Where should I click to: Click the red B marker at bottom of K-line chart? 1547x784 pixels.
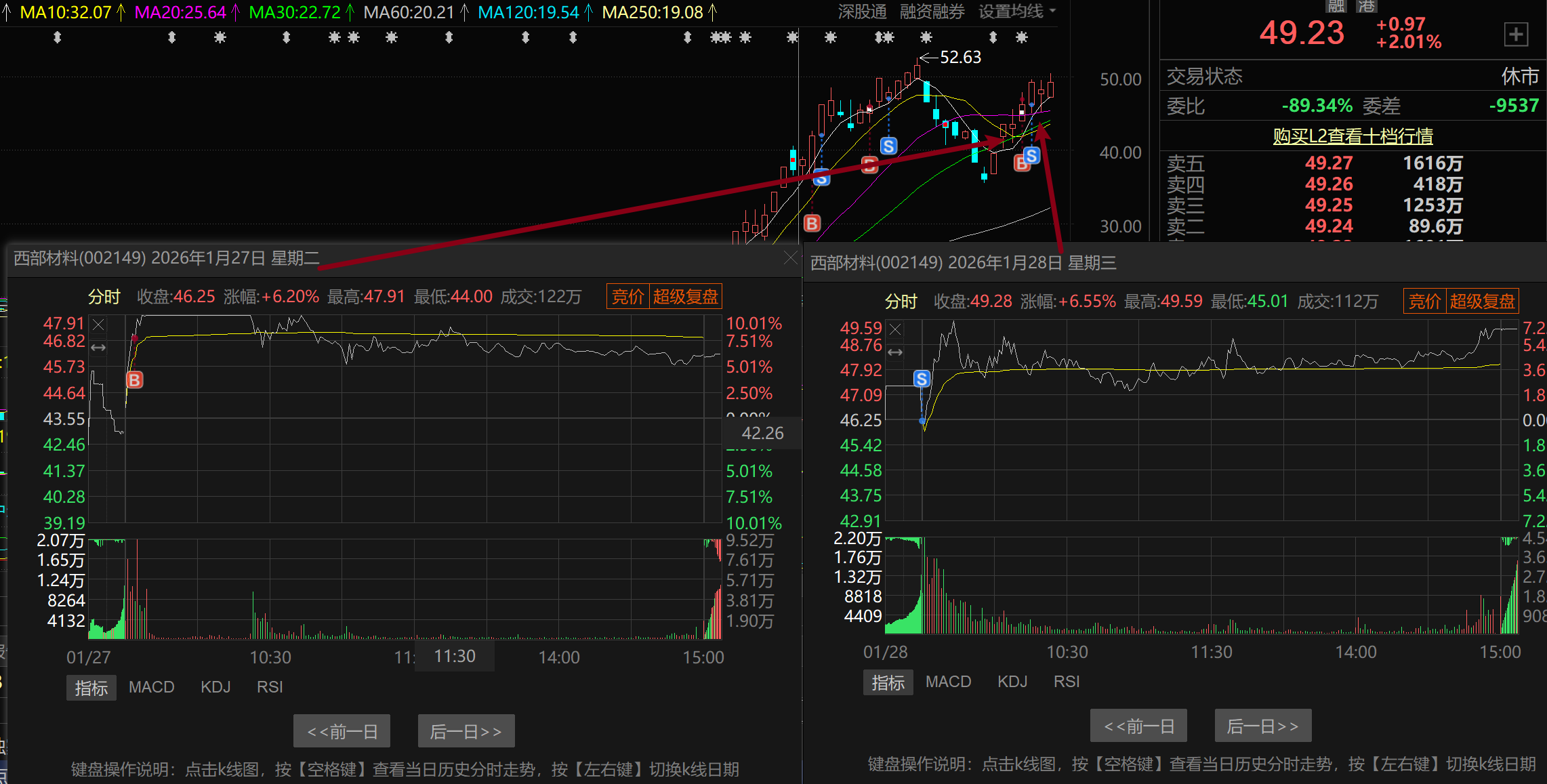tap(812, 223)
